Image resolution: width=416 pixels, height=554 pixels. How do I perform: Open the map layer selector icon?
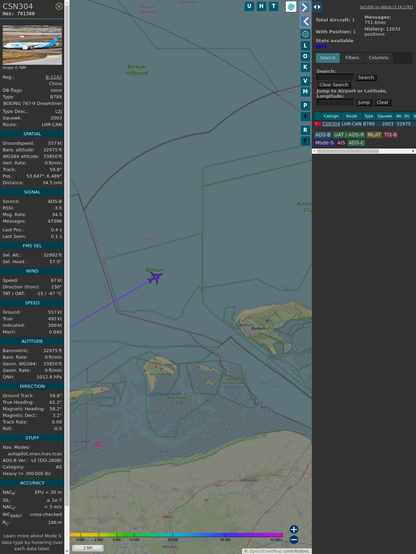tap(291, 6)
